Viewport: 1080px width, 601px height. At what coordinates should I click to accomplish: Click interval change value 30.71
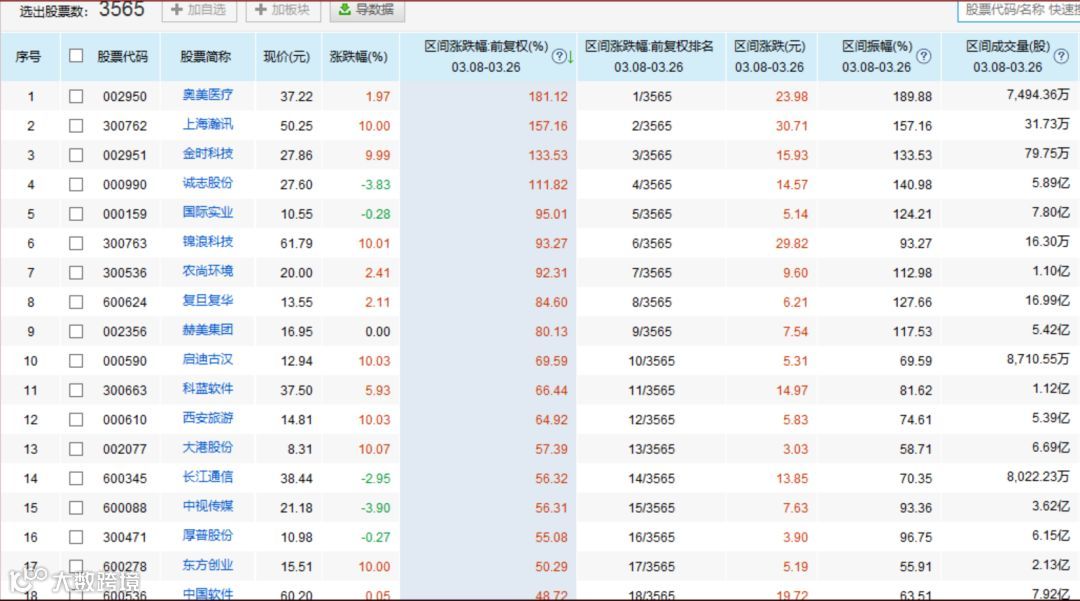pyautogui.click(x=792, y=127)
